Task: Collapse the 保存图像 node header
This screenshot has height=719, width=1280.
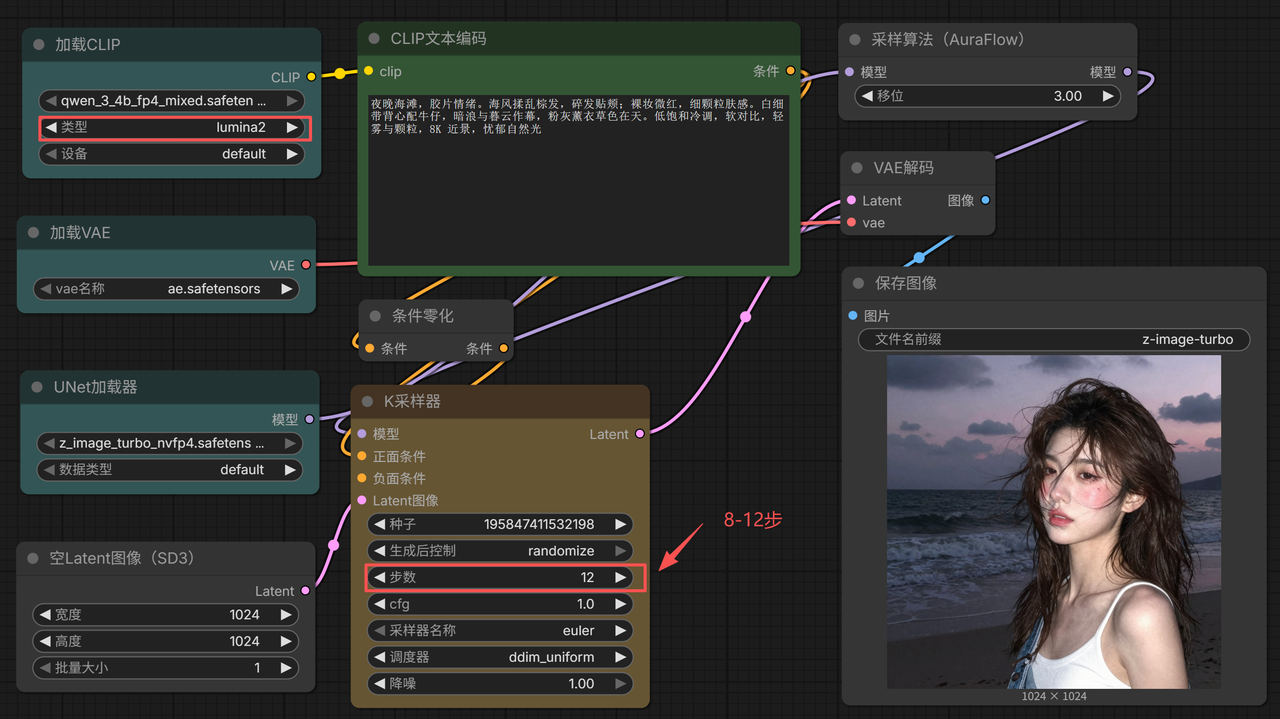Action: click(856, 283)
